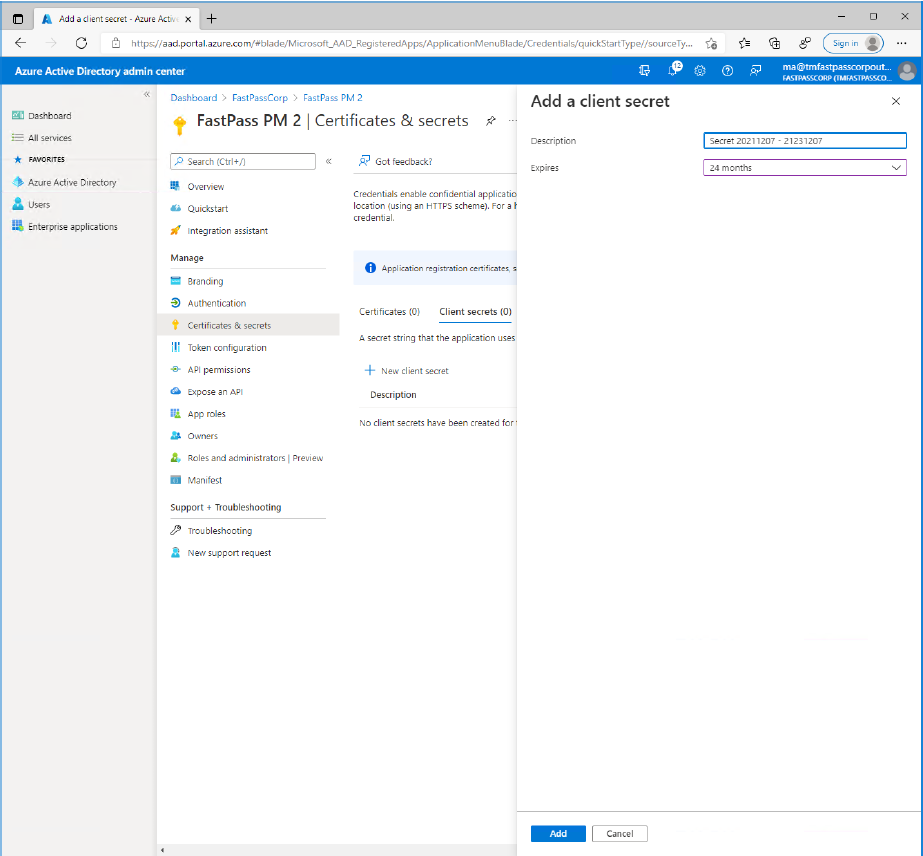The height and width of the screenshot is (856, 923).
Task: Open portal settings gear icon
Action: tap(700, 71)
